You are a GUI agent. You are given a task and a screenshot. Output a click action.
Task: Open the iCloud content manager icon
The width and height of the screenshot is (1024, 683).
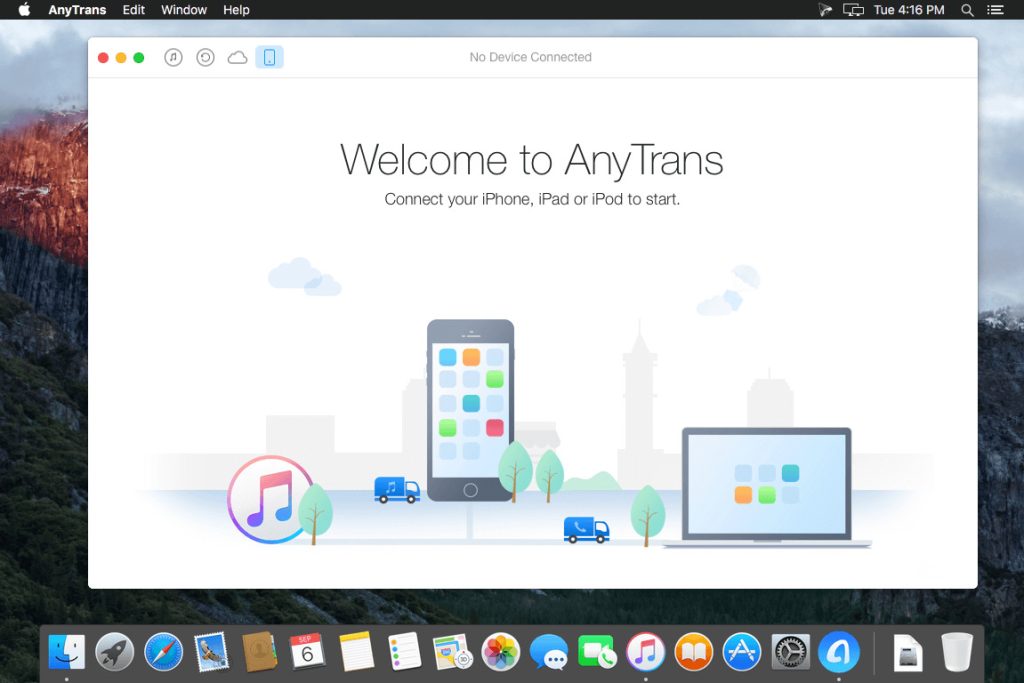pos(237,57)
